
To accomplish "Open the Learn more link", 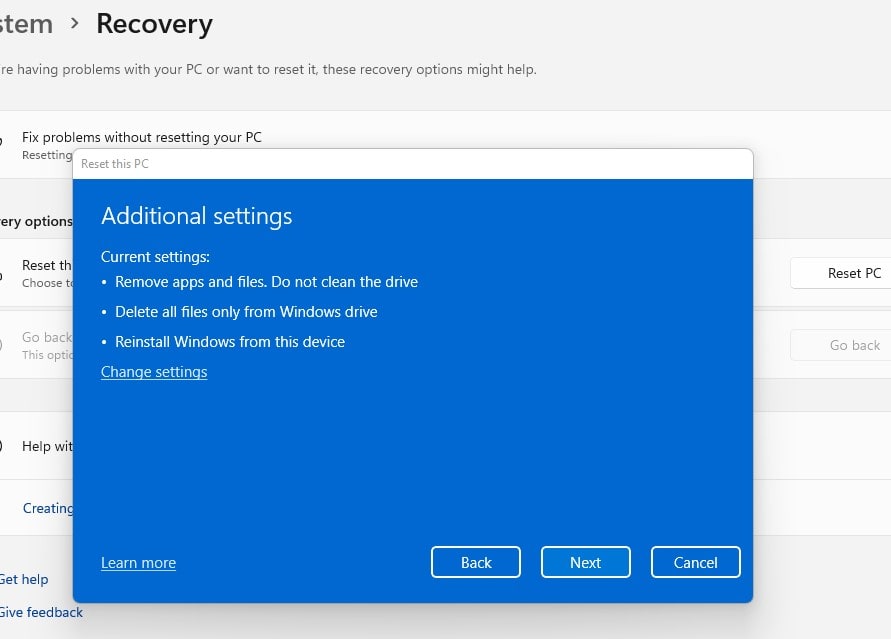I will (x=138, y=563).
